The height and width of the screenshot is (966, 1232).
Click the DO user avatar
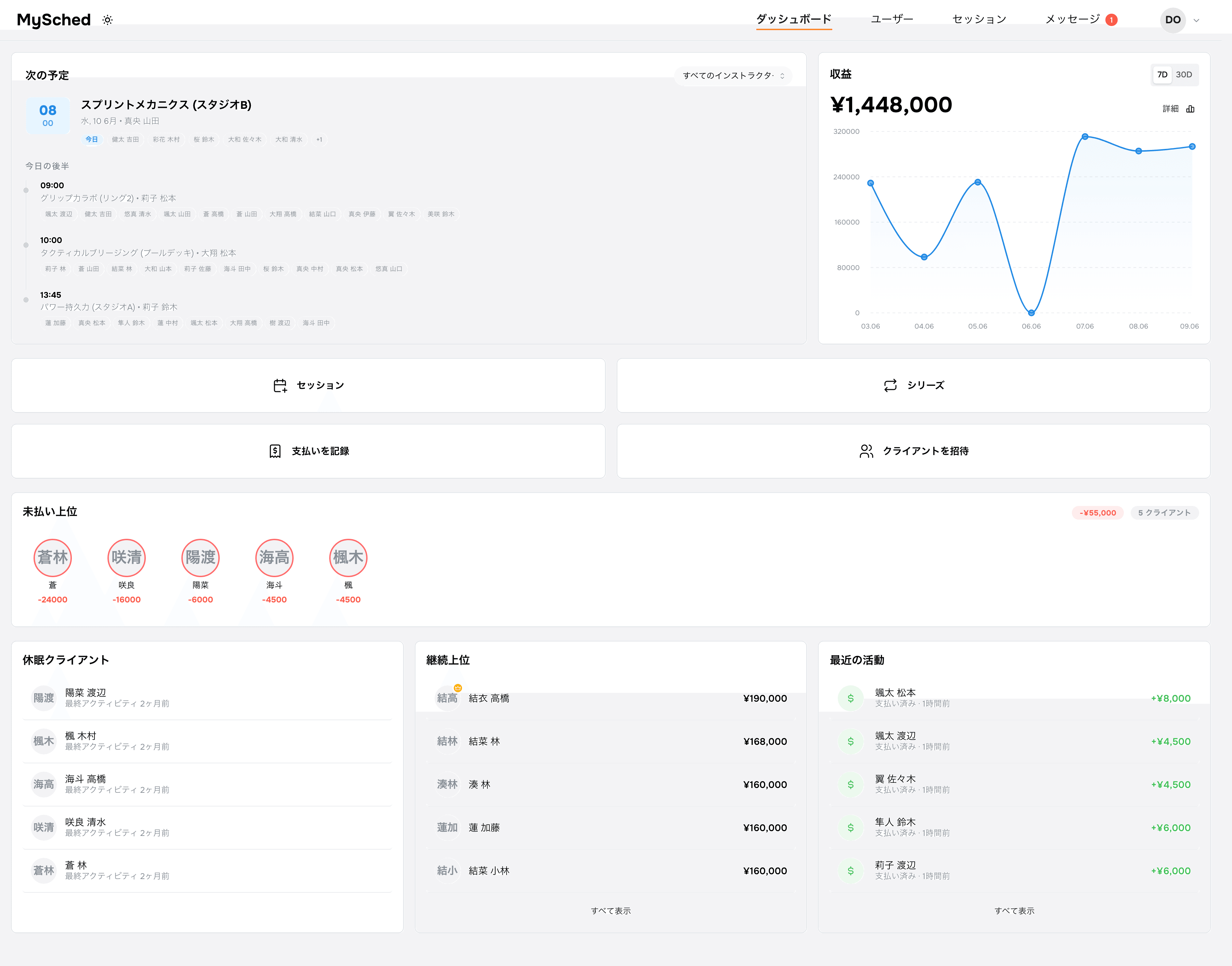point(1173,20)
